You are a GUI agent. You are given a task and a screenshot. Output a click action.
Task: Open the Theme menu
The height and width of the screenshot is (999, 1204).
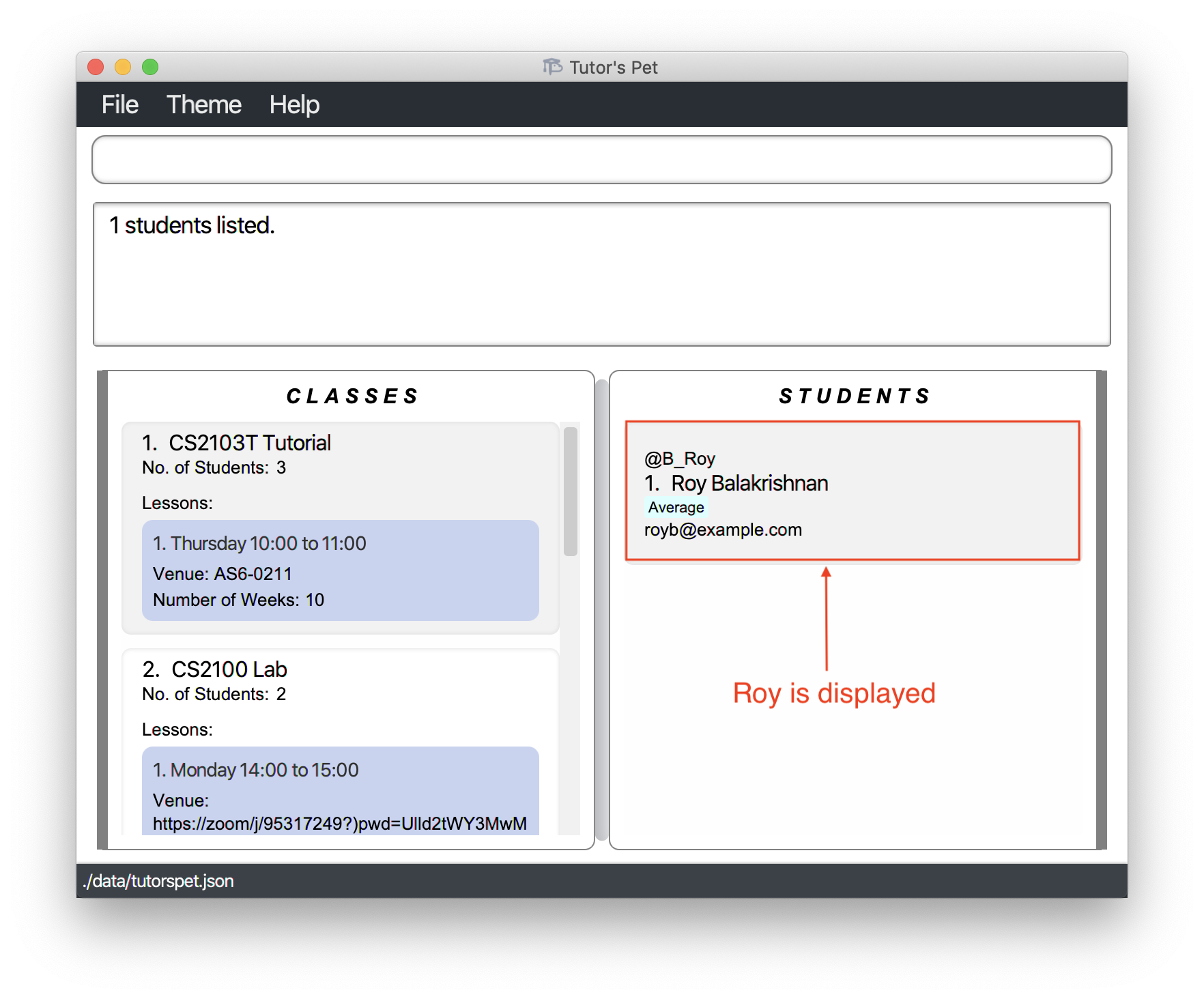point(204,105)
